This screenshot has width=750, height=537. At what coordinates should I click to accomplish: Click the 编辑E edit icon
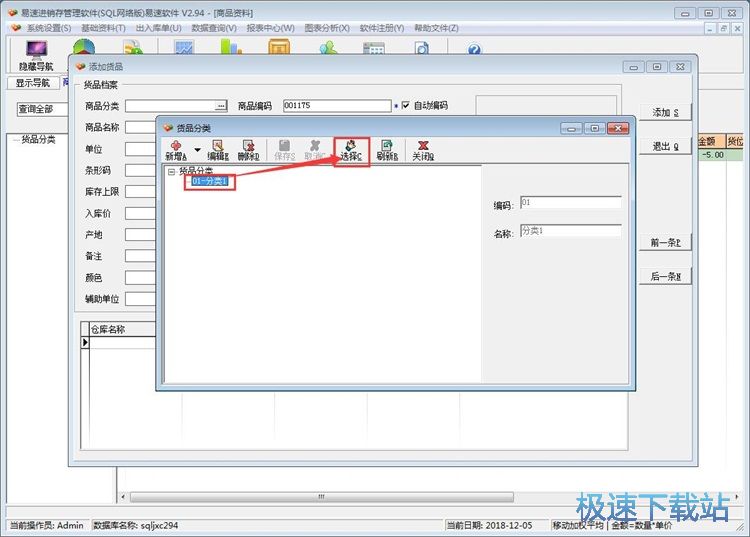coord(218,150)
